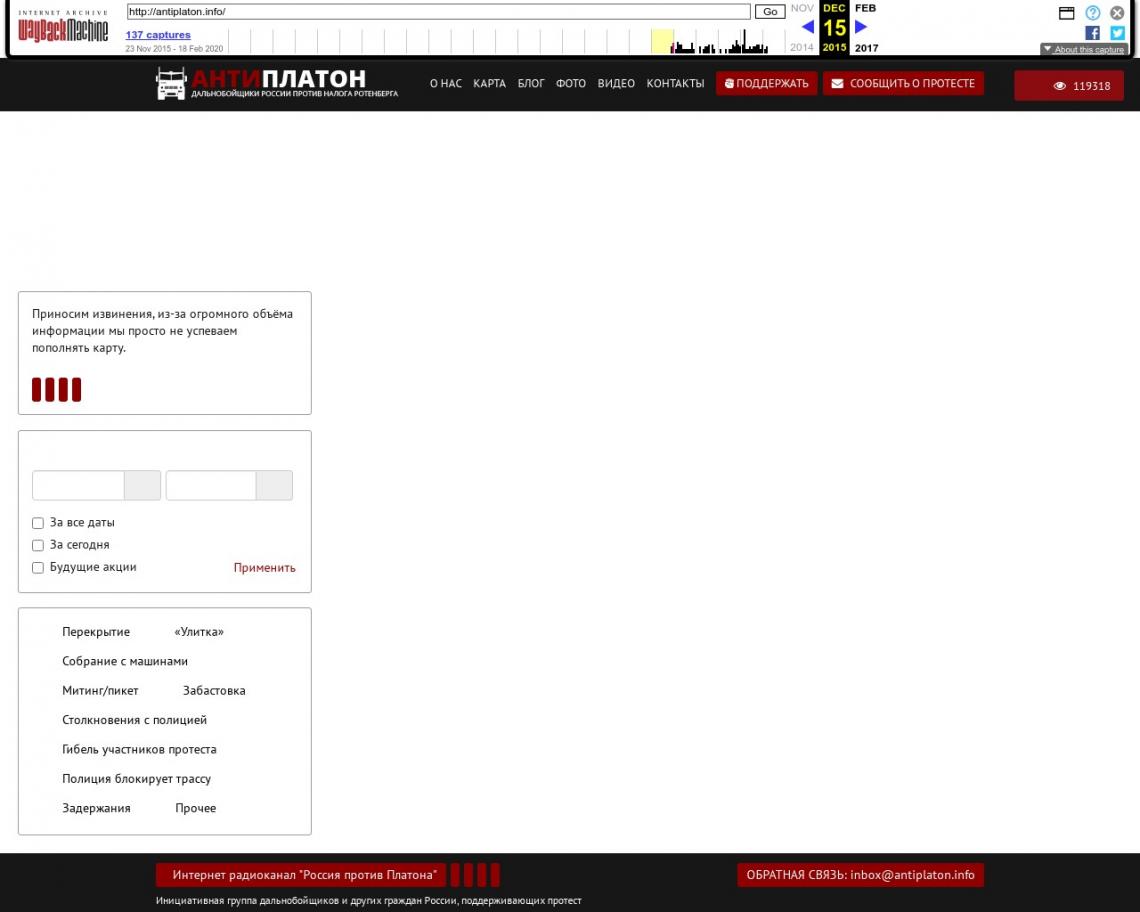
Task: Click the Go button in Wayback bar
Action: tap(770, 12)
